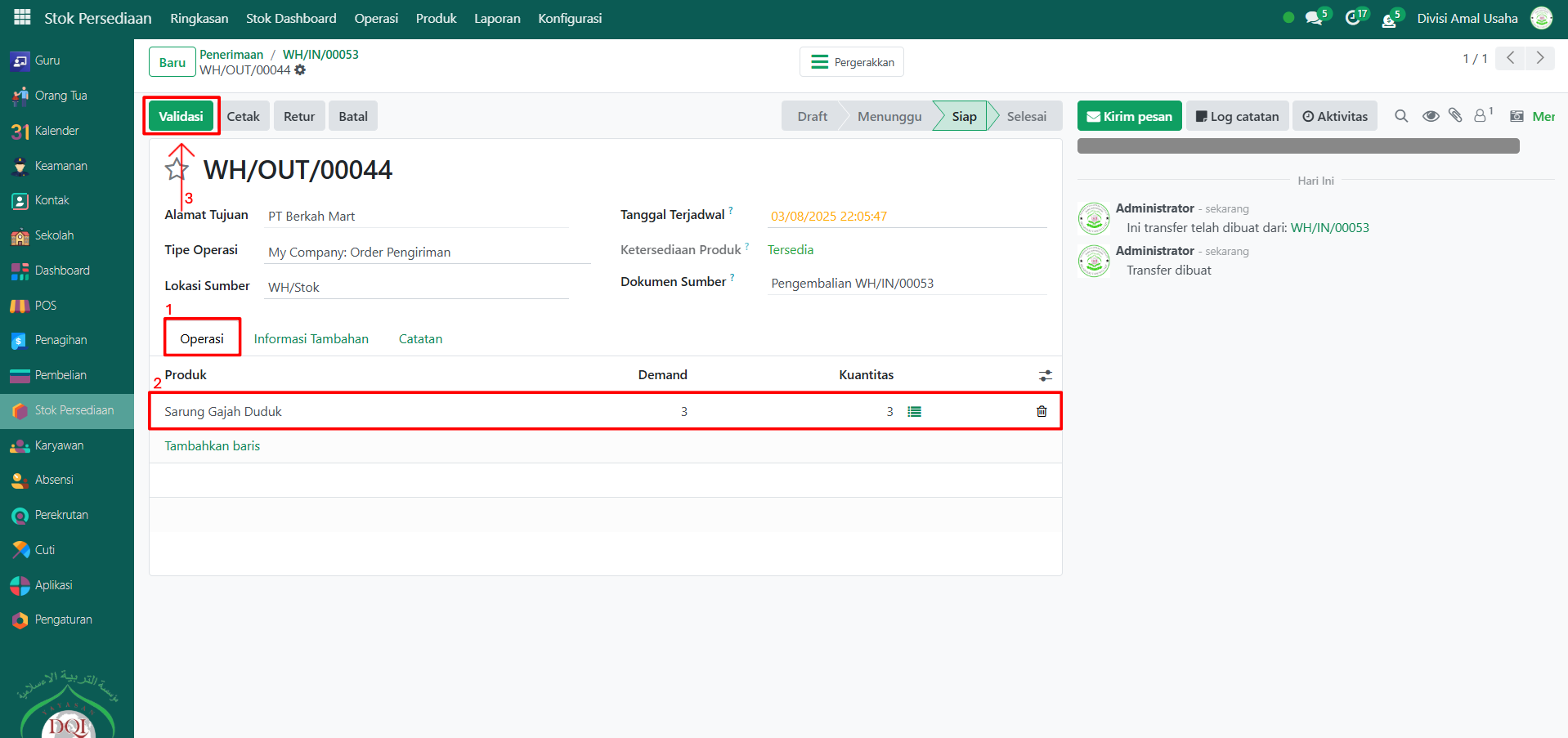Toggle the eye follow icon in chatter
The height and width of the screenshot is (738, 1568).
pos(1431,116)
